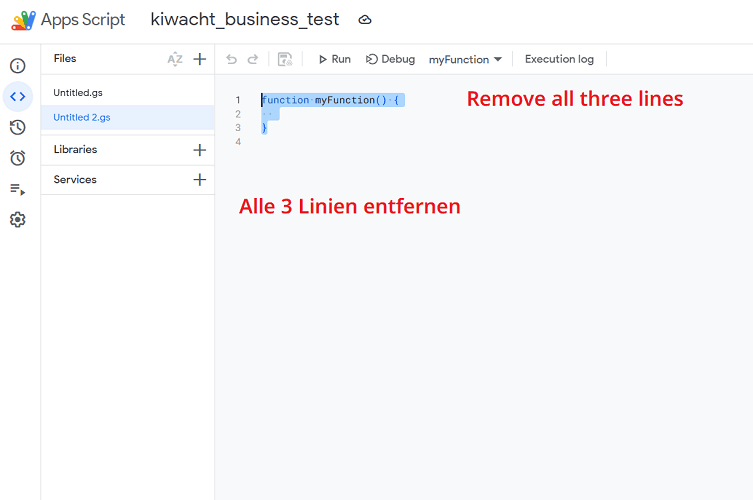Open the Execution log
Viewport: 753px width, 500px height.
click(559, 59)
